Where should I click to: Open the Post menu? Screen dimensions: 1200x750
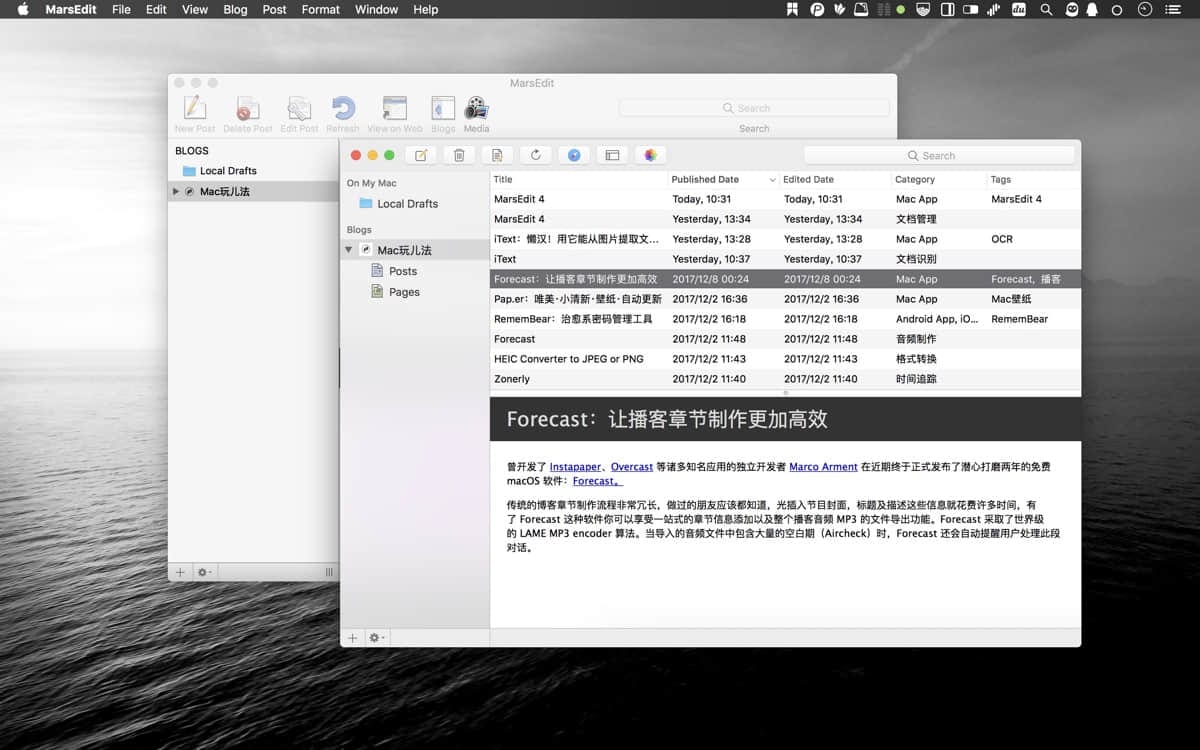click(274, 9)
